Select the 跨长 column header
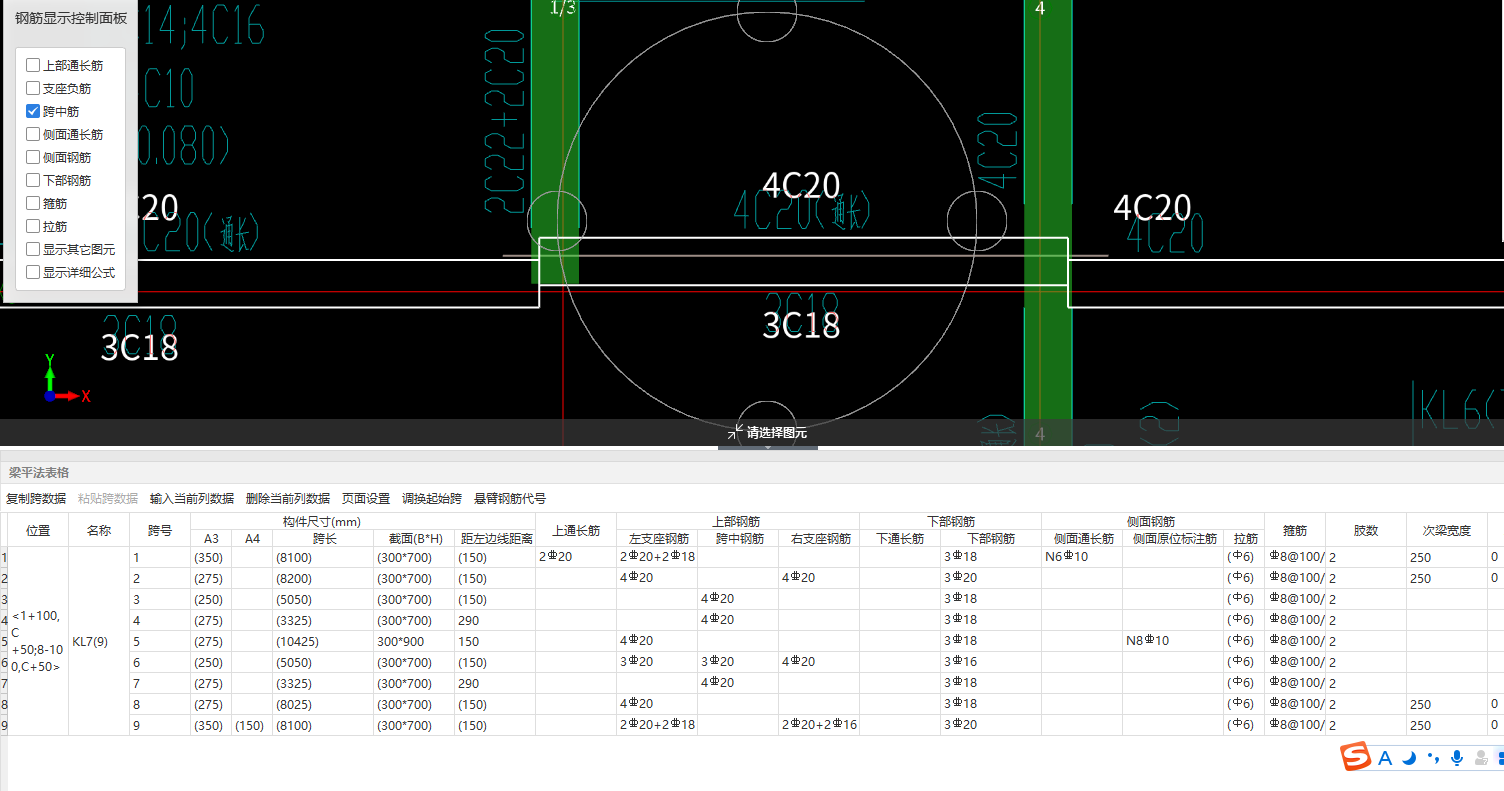Screen dimensions: 1504x791 (x=324, y=538)
